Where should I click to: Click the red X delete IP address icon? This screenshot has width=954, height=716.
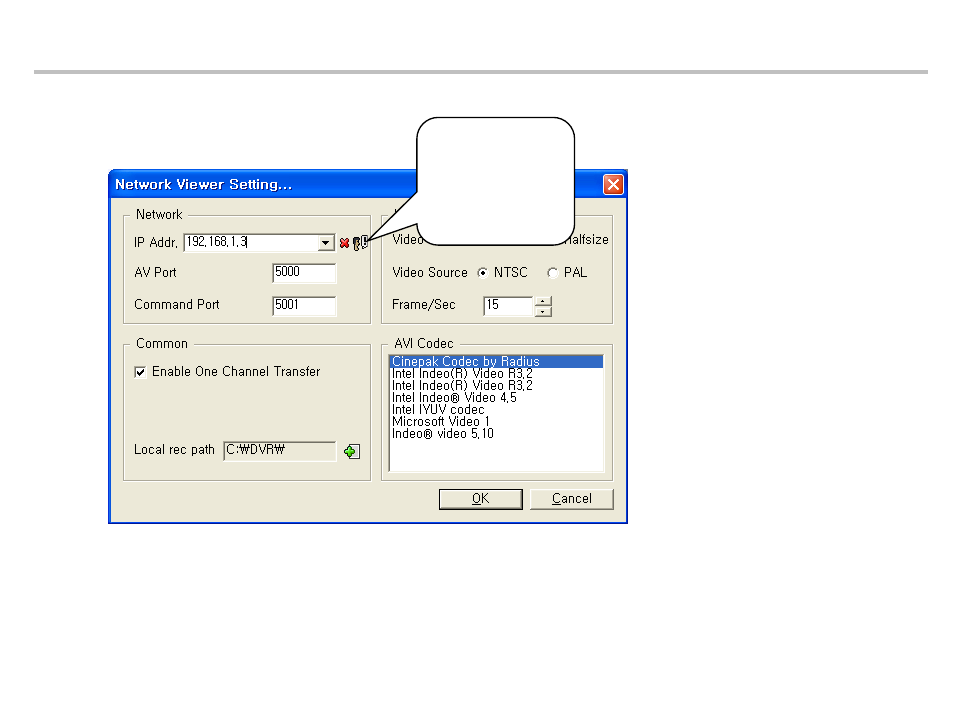click(x=344, y=243)
